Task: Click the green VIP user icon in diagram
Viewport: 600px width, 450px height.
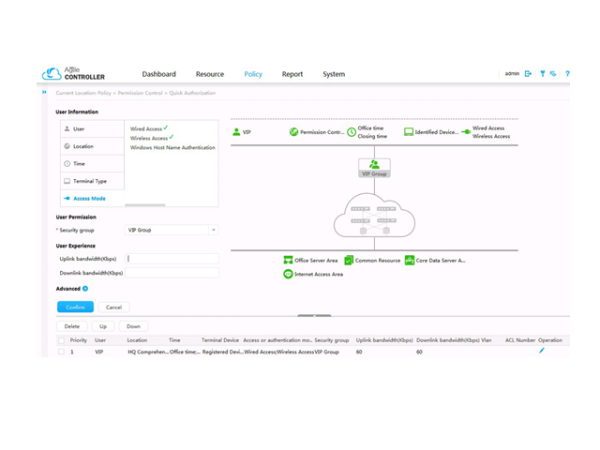Action: [x=236, y=132]
